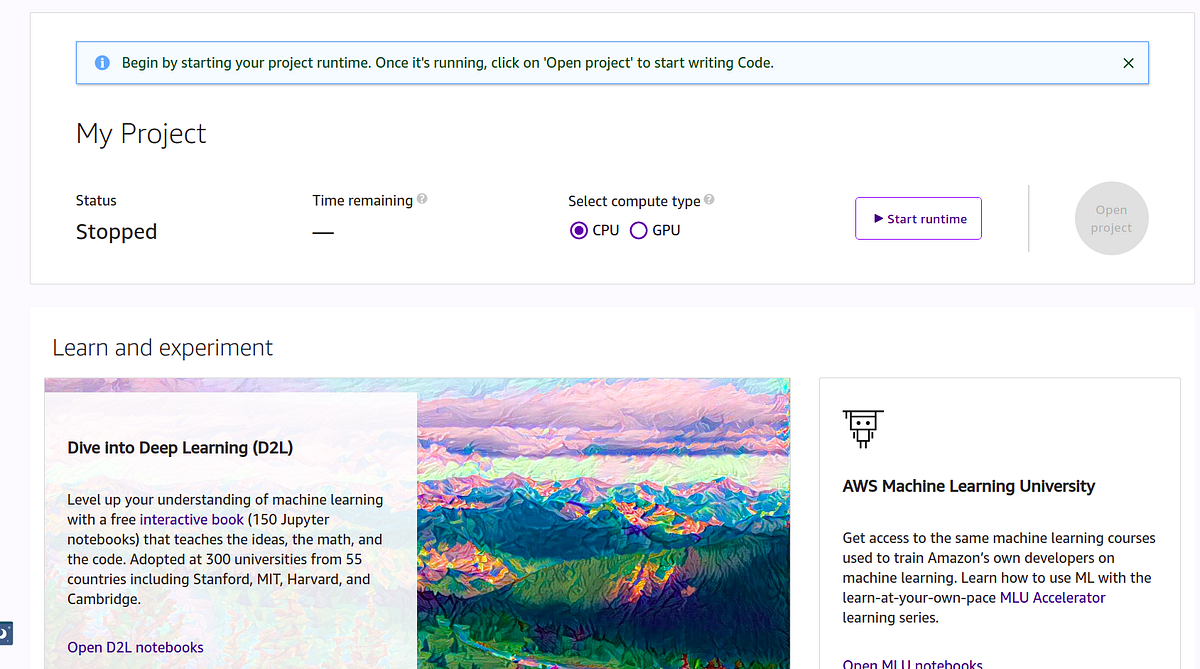Open D2L notebooks

[135, 647]
